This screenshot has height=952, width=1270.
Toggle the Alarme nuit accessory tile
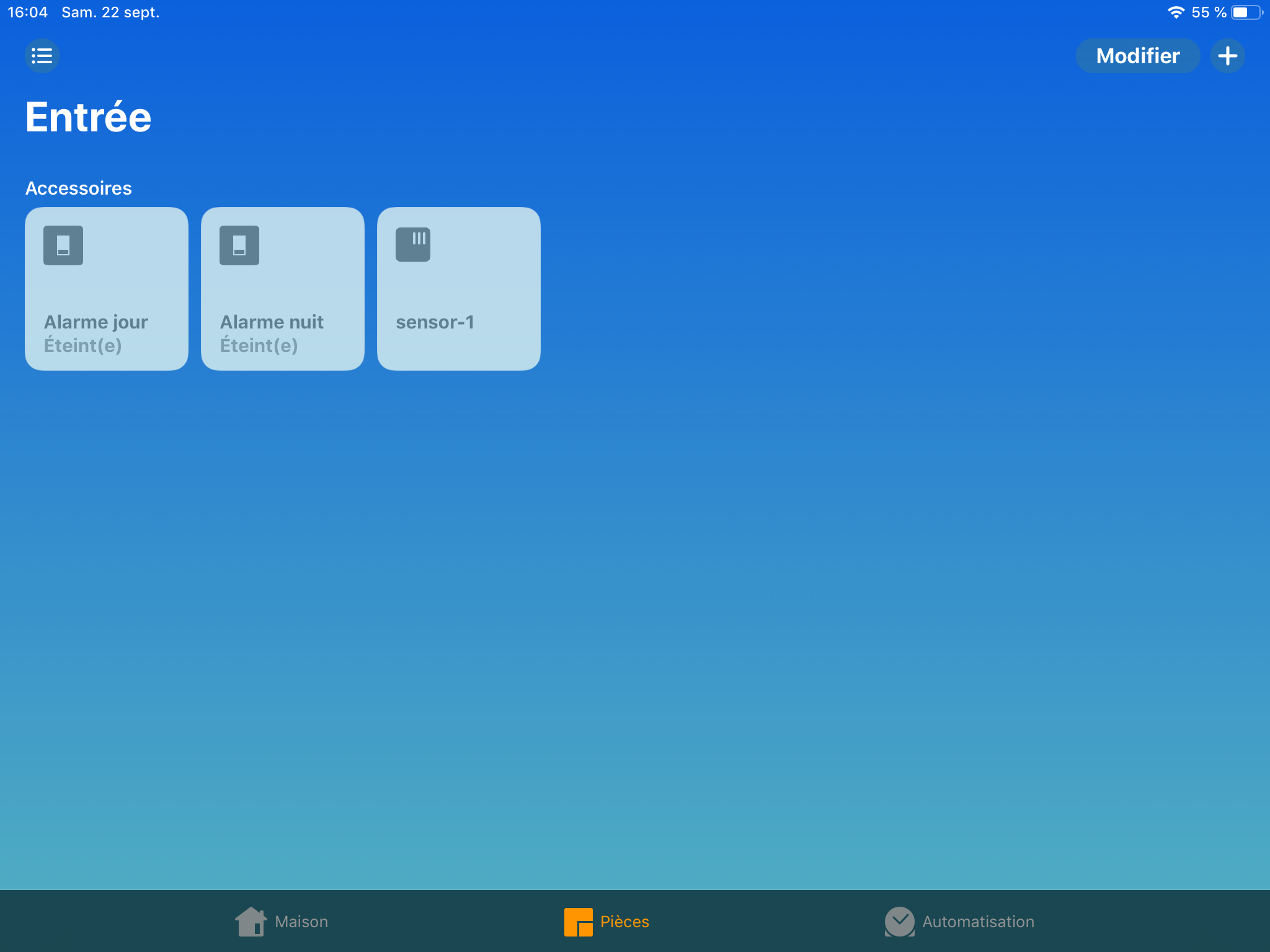[x=283, y=289]
